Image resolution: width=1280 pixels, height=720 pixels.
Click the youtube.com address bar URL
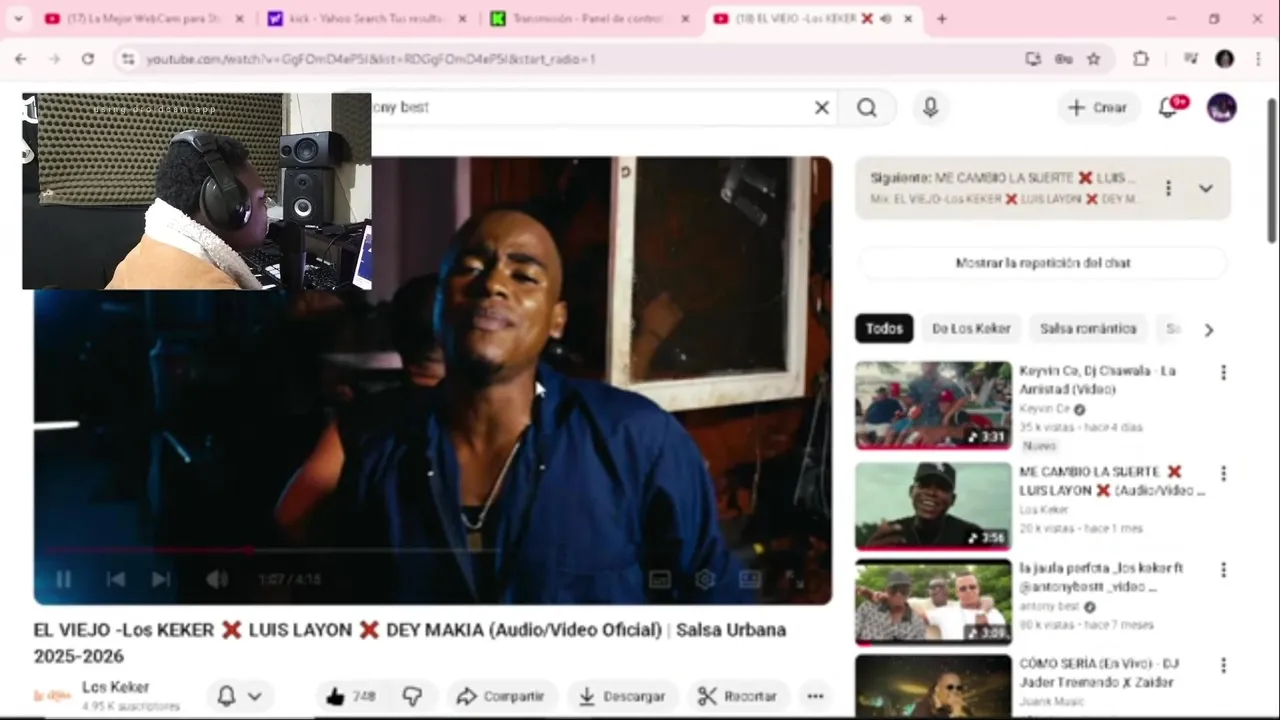point(371,59)
